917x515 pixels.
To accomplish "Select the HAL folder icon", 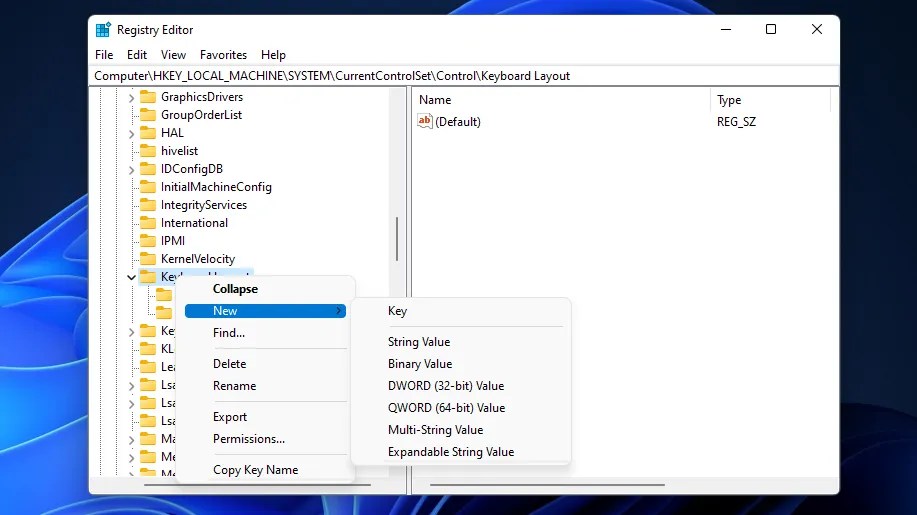I will (x=148, y=133).
